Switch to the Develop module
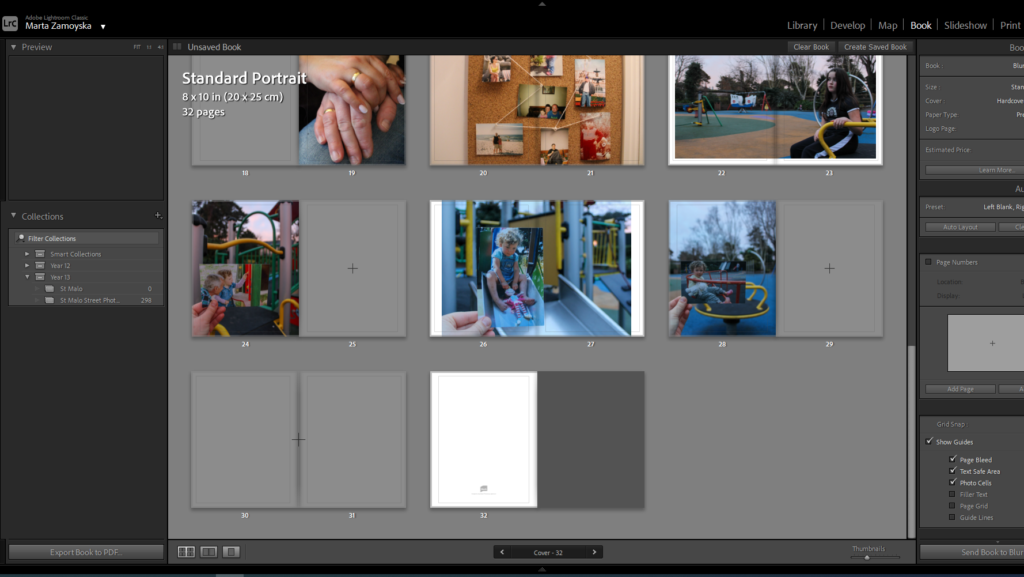This screenshot has height=577, width=1024. (x=848, y=25)
